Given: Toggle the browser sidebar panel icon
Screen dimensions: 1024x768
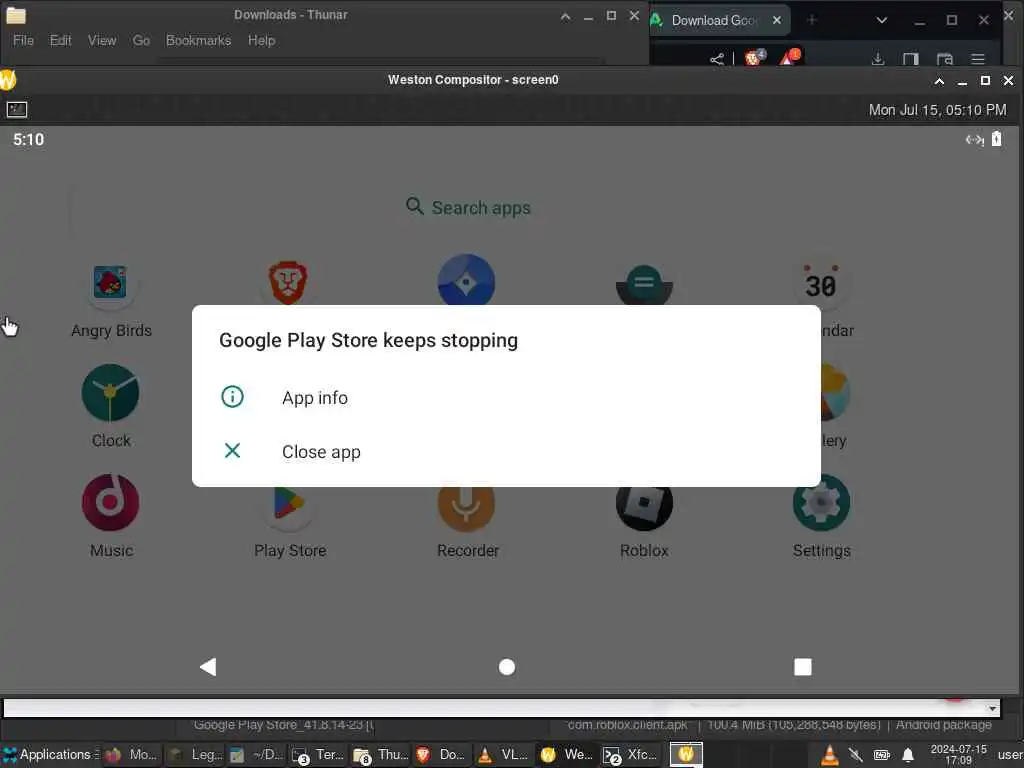Looking at the screenshot, I should [x=910, y=59].
